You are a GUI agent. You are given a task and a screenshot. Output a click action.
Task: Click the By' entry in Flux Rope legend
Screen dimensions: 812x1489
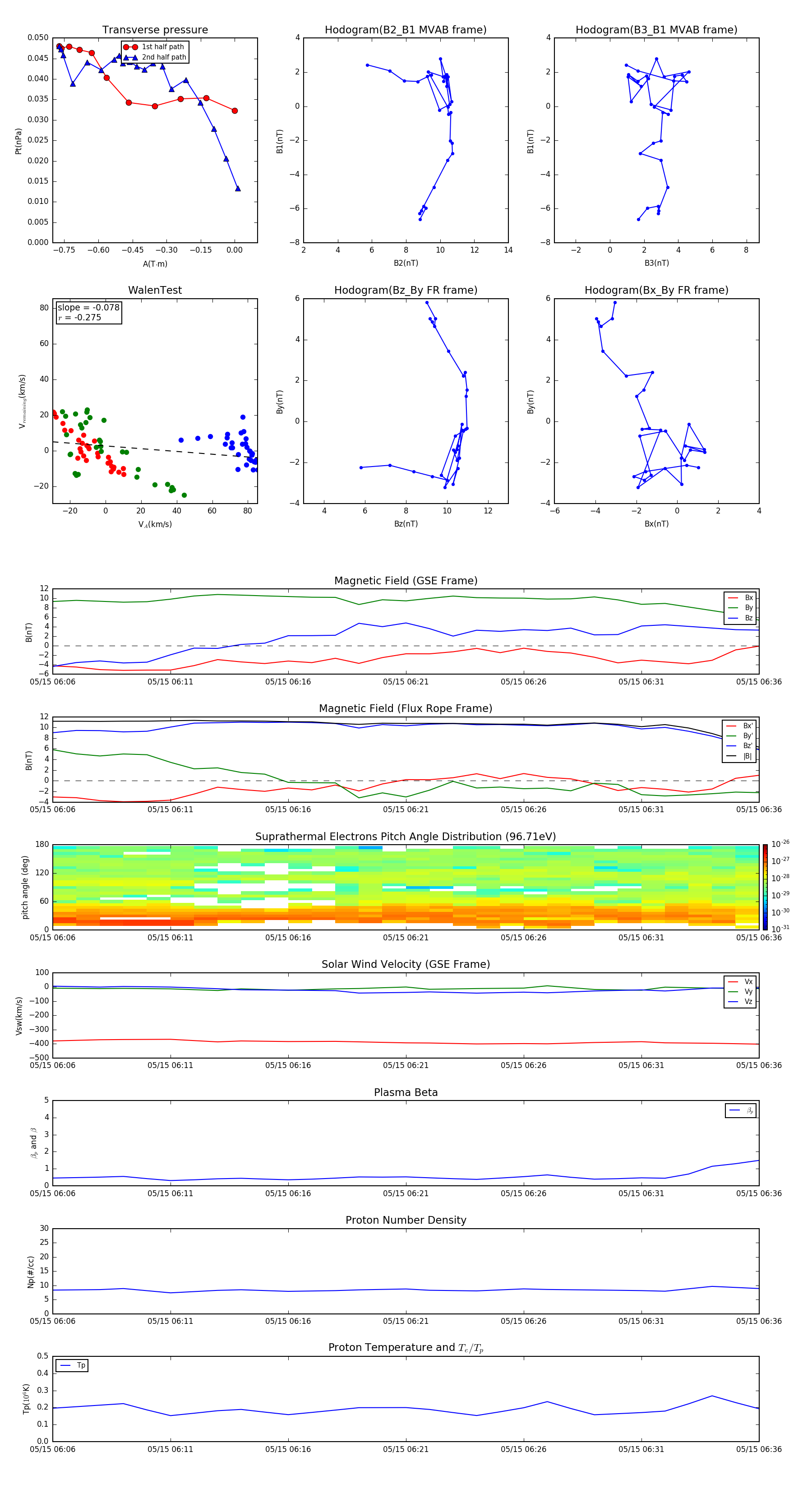click(x=739, y=736)
